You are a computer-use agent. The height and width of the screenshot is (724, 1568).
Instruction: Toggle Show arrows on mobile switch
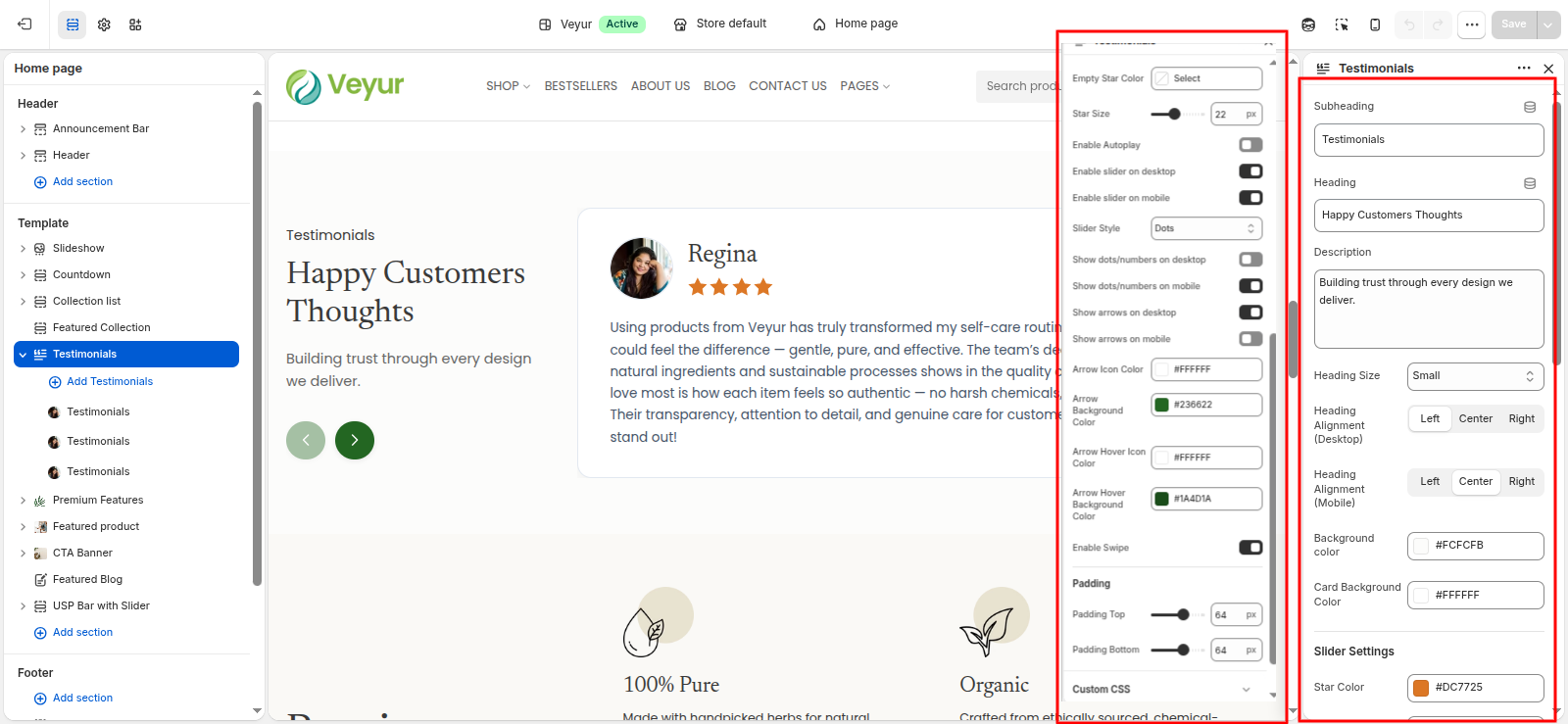(x=1250, y=339)
